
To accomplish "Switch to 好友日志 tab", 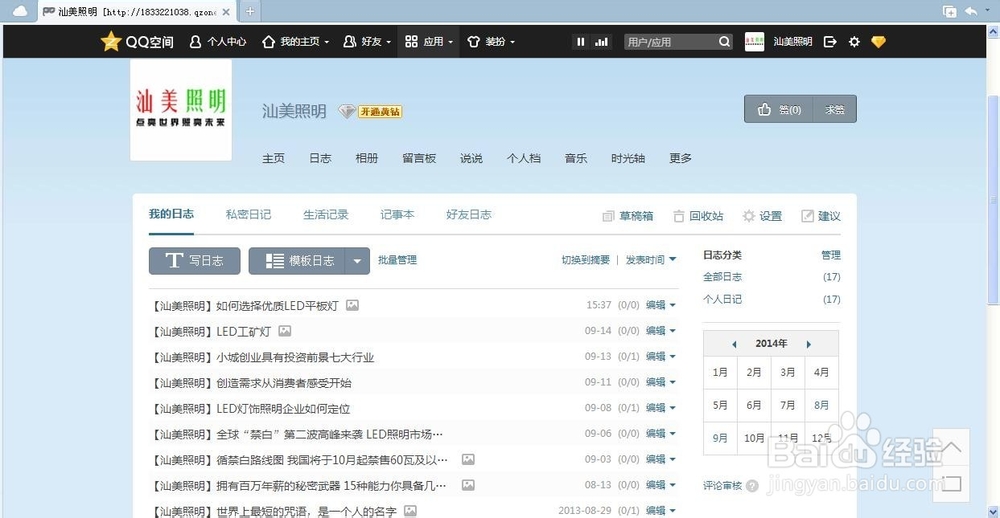I will click(x=469, y=214).
